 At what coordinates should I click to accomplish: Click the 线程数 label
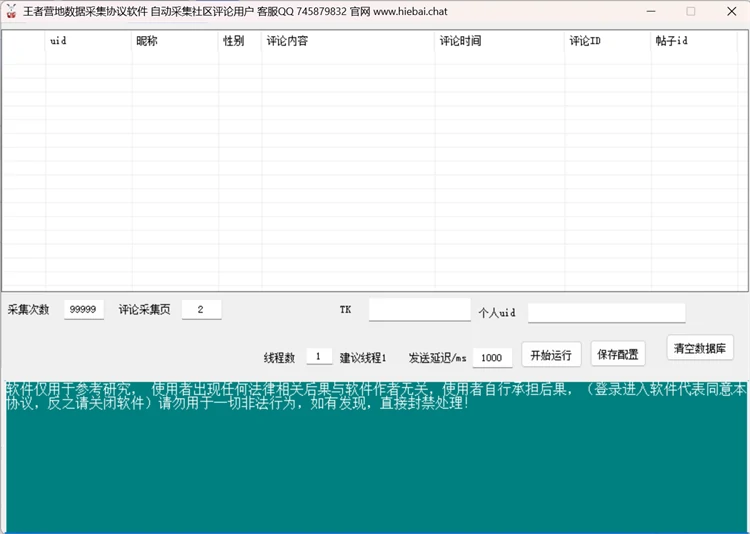click(279, 357)
